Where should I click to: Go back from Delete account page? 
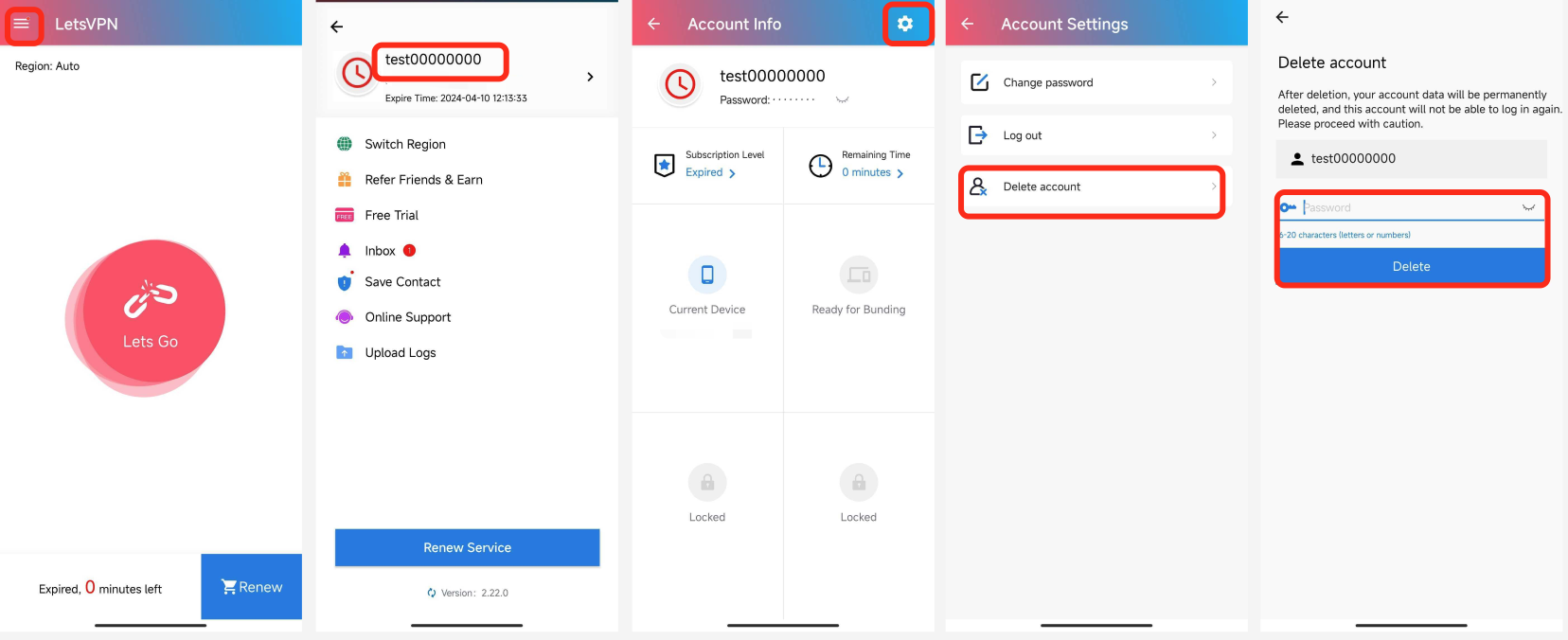[1282, 17]
